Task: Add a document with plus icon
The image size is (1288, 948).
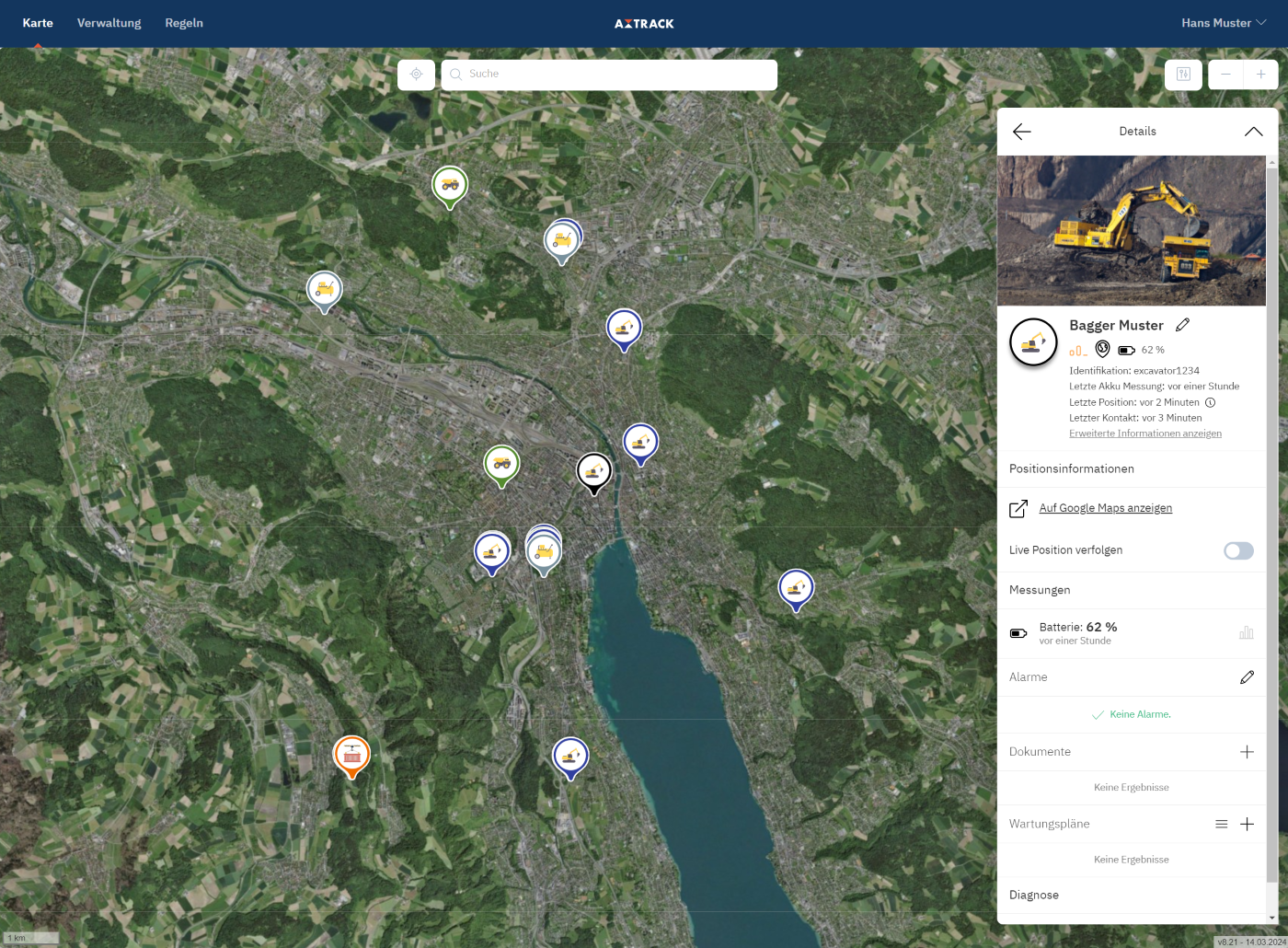Action: 1247,752
